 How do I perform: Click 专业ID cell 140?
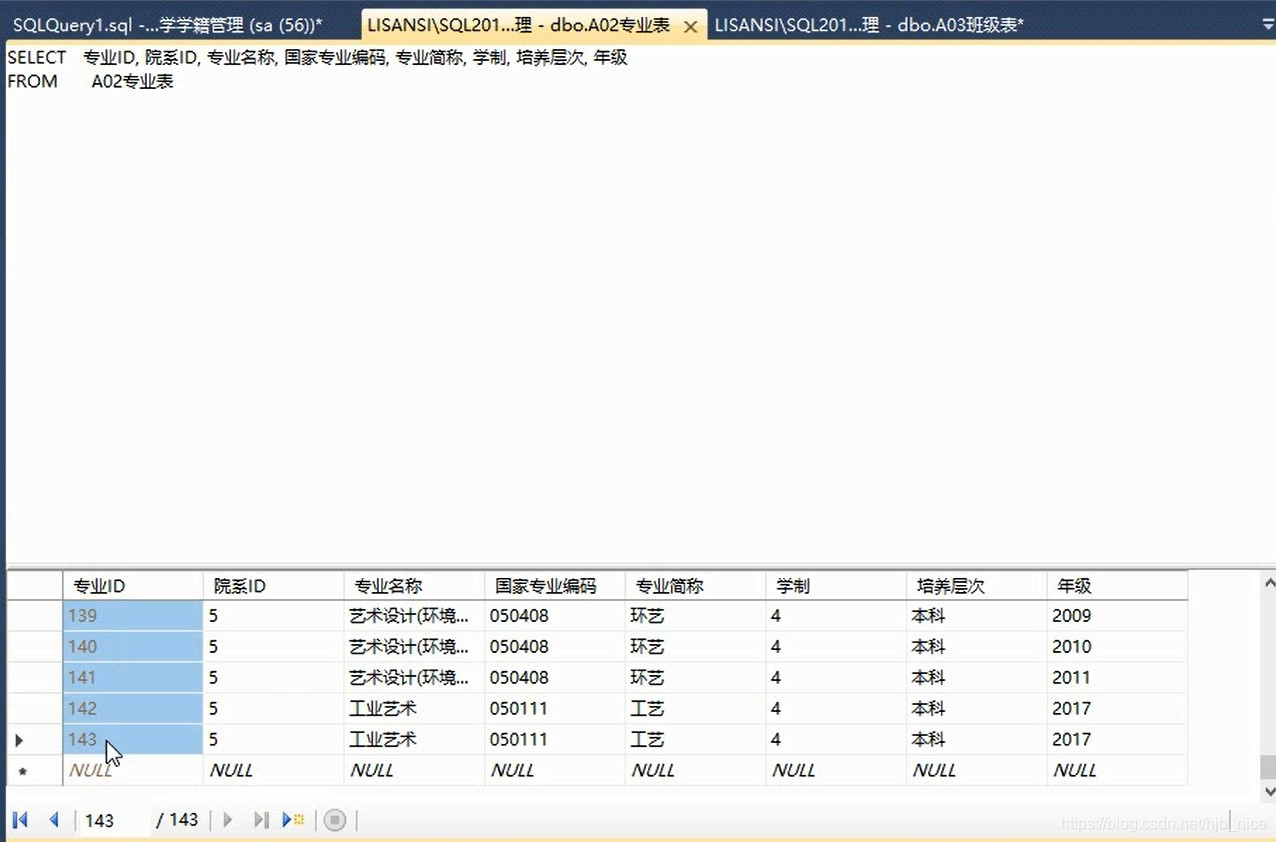coord(133,647)
